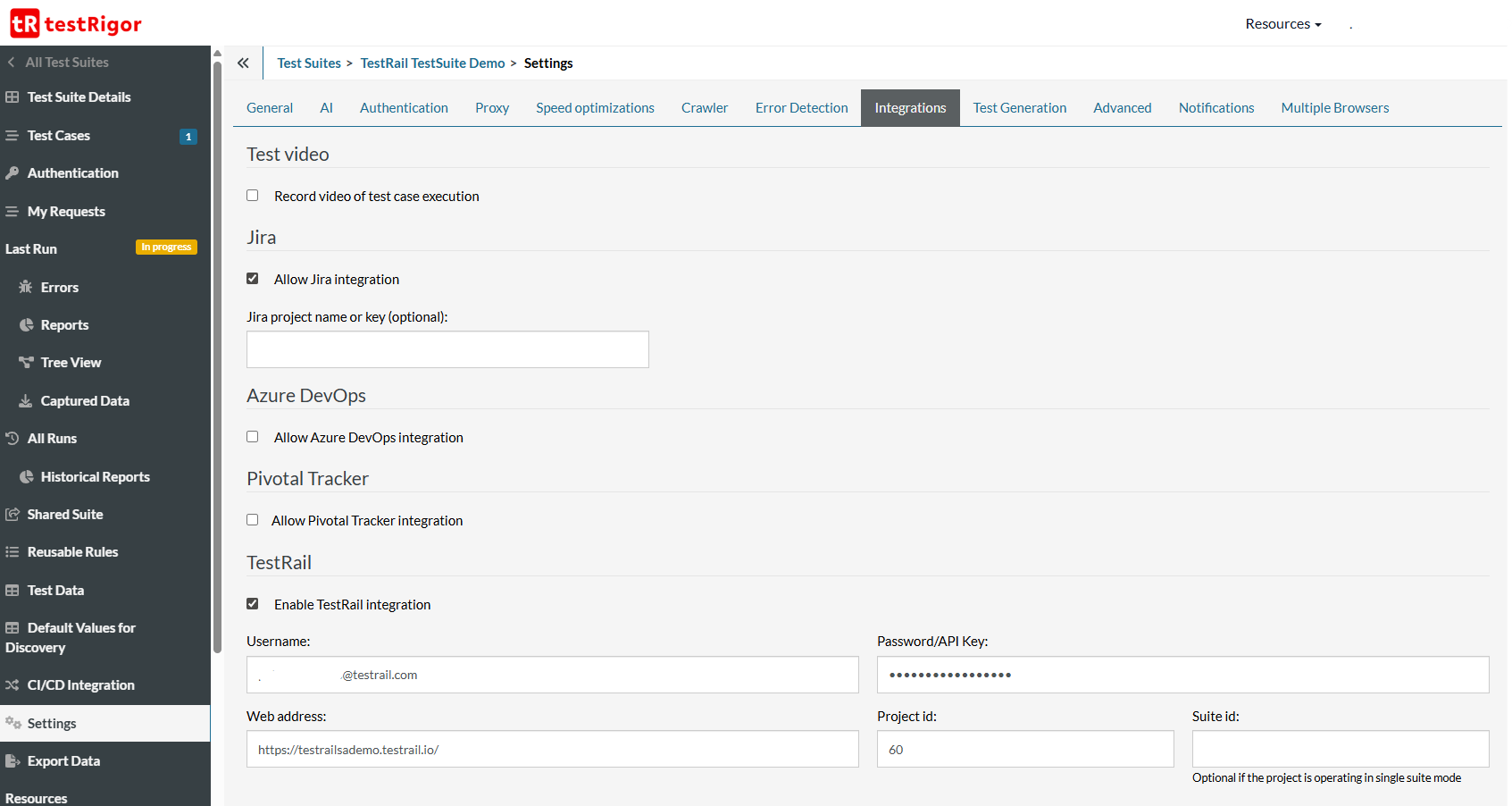
Task: Uncheck Allow Jira integration
Action: (253, 279)
